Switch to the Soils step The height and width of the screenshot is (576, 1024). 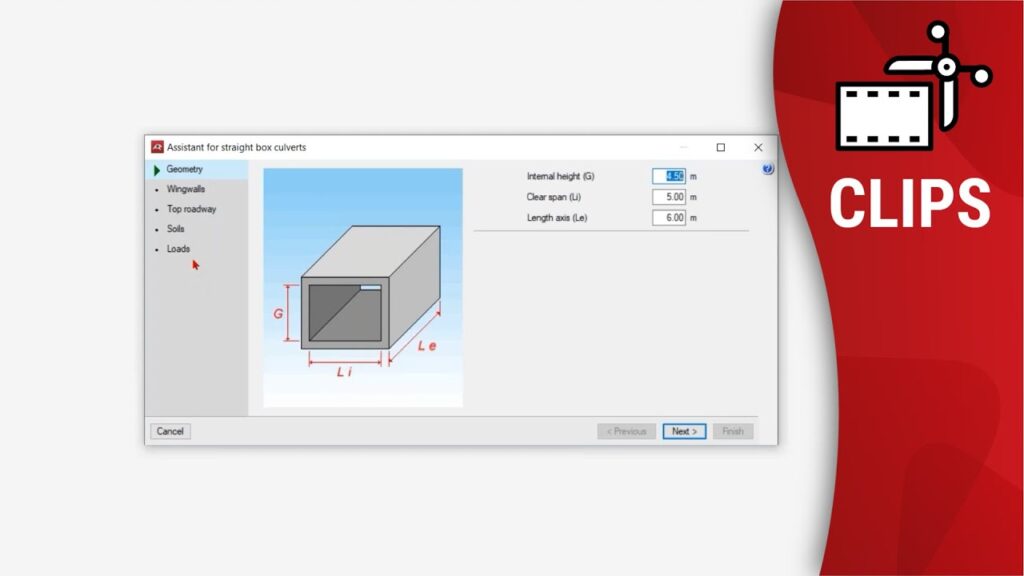pos(176,229)
